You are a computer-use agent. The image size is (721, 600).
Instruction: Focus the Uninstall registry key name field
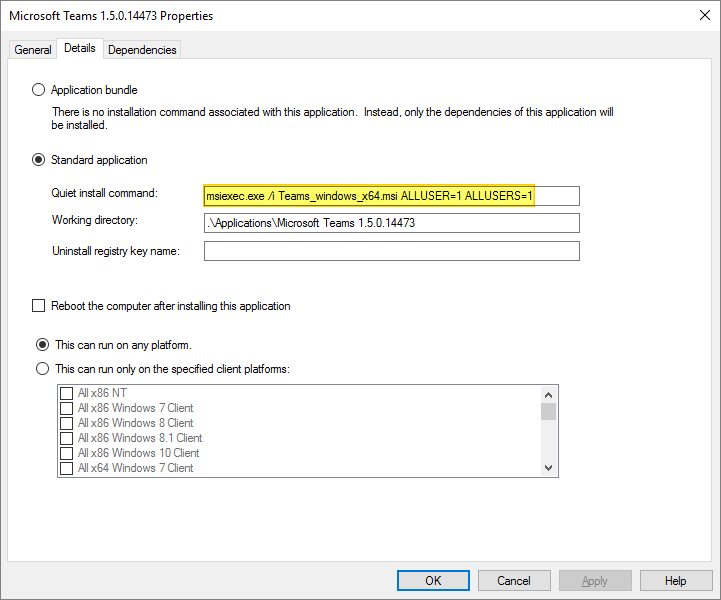point(391,251)
